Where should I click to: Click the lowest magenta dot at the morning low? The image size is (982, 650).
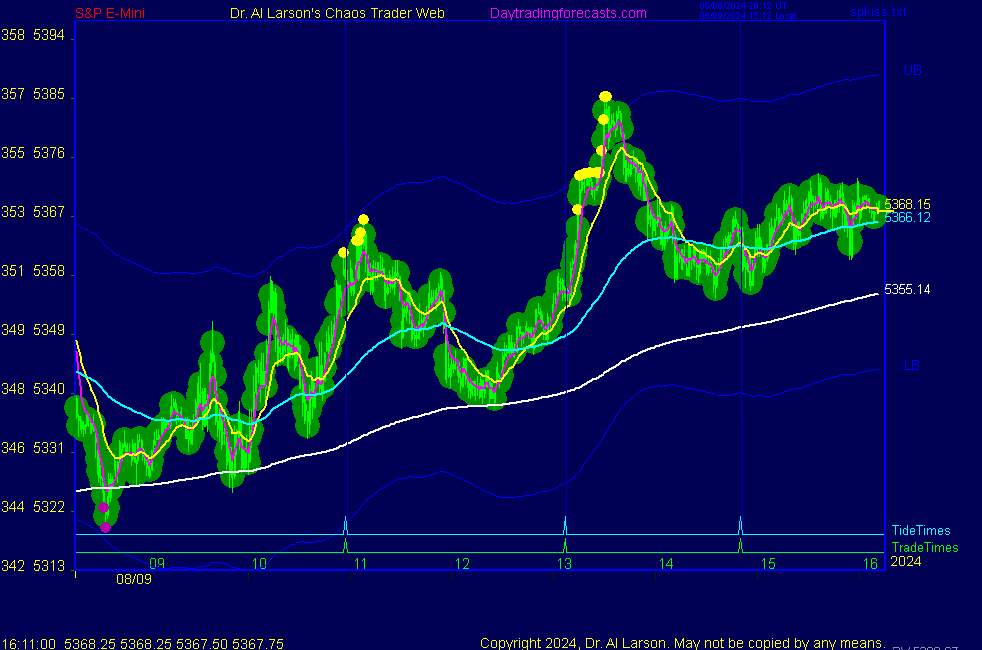(x=105, y=527)
